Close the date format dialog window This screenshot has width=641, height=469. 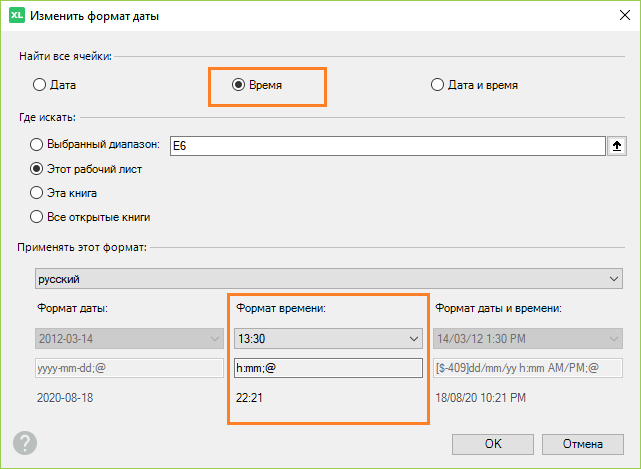pyautogui.click(x=617, y=16)
